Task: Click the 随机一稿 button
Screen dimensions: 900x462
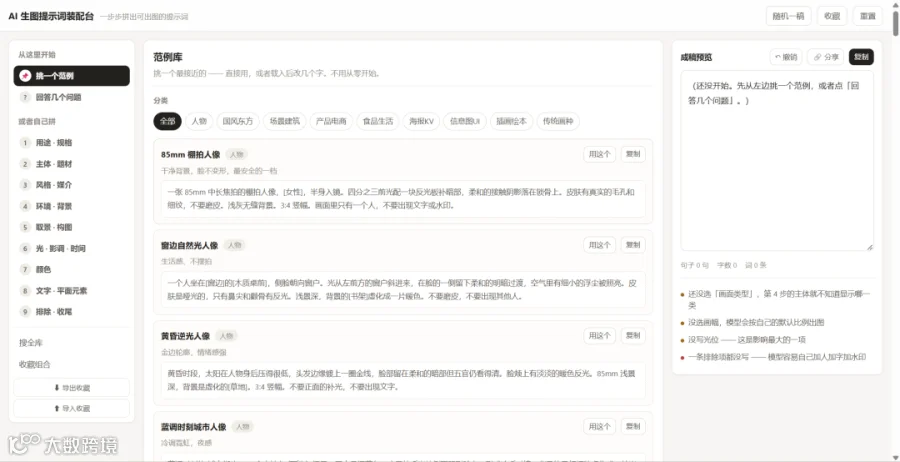Action: [788, 16]
